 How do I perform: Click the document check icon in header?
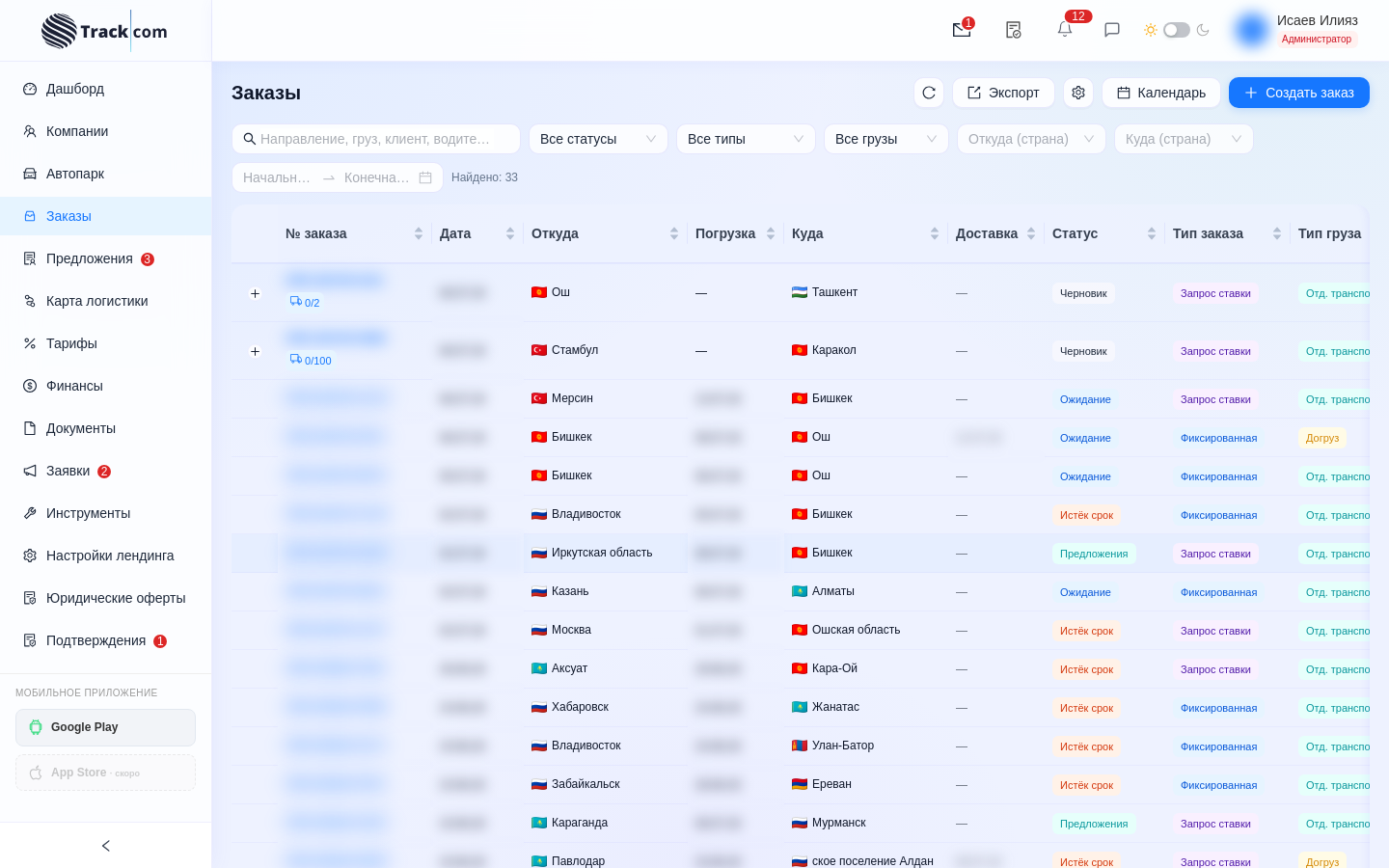(1013, 30)
